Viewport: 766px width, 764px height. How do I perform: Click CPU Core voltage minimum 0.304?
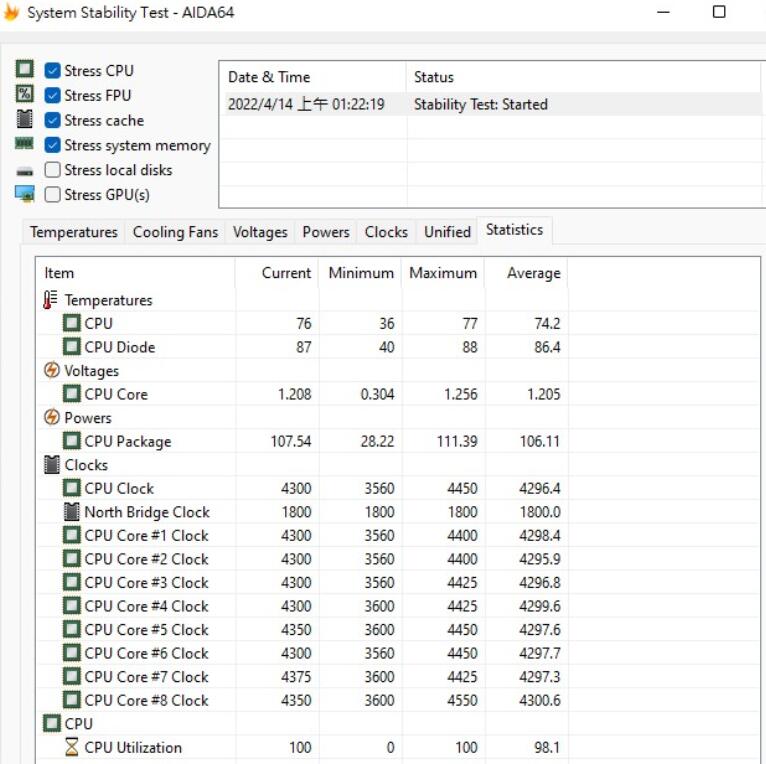[x=377, y=394]
